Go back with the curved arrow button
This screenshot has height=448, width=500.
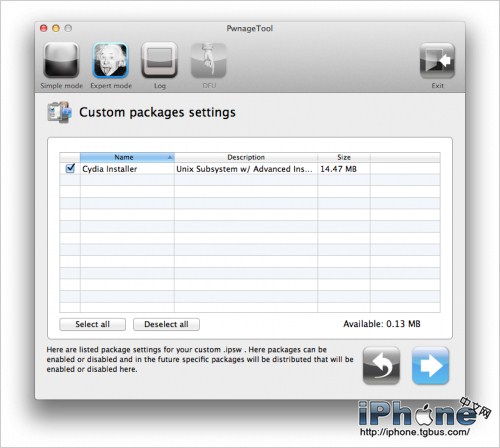tap(381, 366)
